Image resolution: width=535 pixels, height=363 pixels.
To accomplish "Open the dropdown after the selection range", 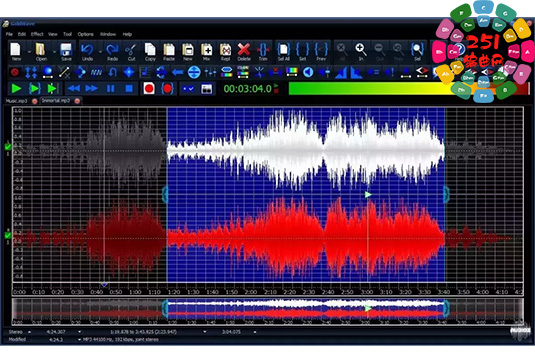I will pyautogui.click(x=205, y=332).
